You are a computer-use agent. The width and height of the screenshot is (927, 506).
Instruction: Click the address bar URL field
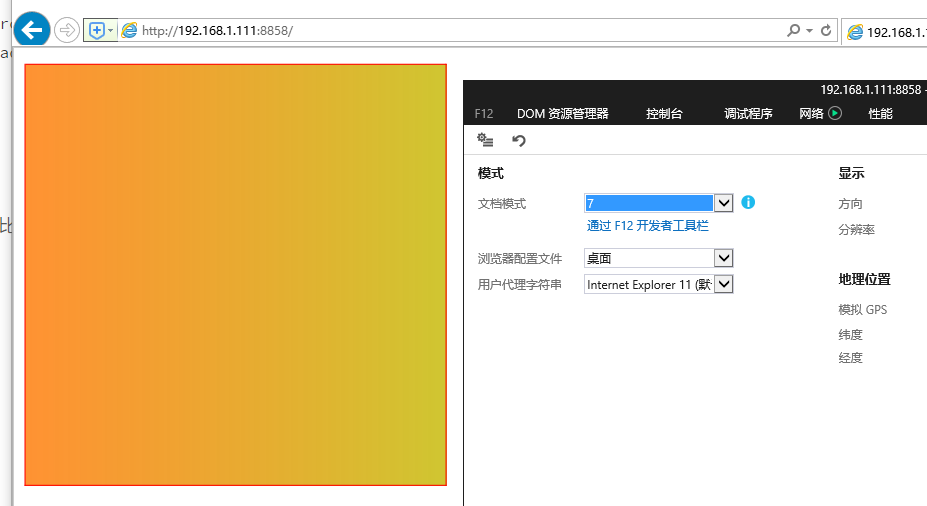[461, 30]
